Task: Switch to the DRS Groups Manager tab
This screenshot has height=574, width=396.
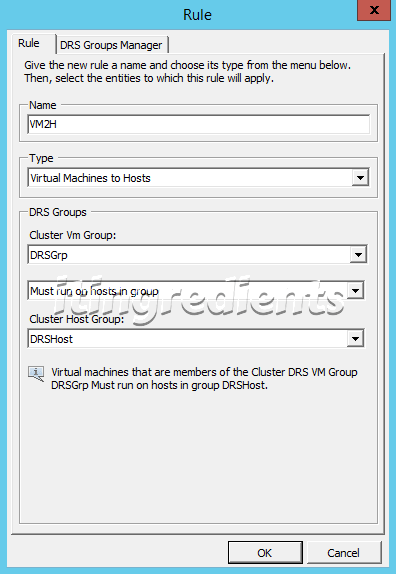Action: coord(112,45)
